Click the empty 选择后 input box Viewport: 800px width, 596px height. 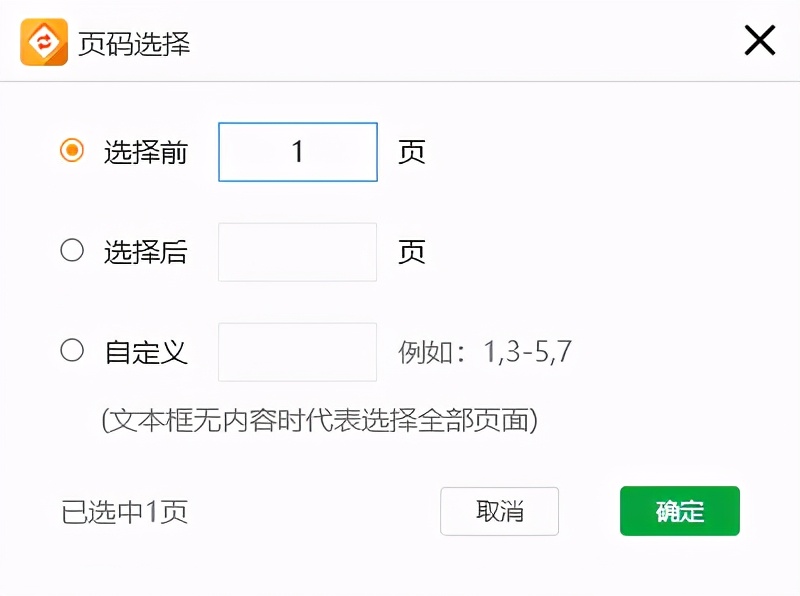[x=297, y=251]
